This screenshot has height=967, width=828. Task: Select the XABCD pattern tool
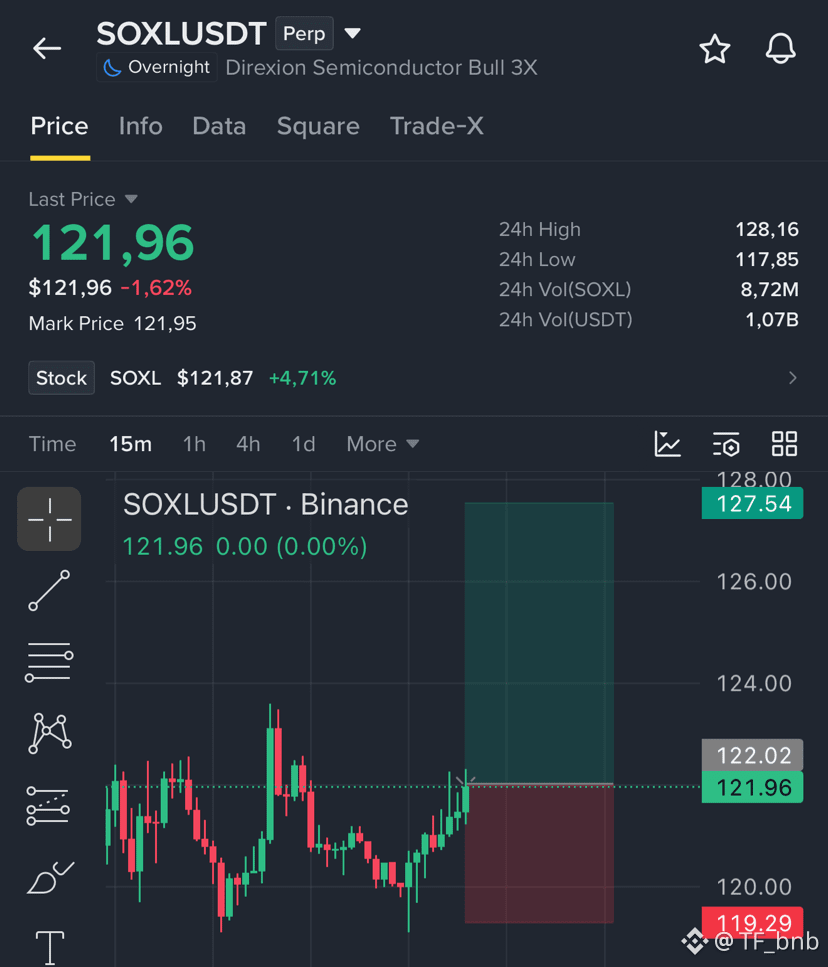pos(49,733)
